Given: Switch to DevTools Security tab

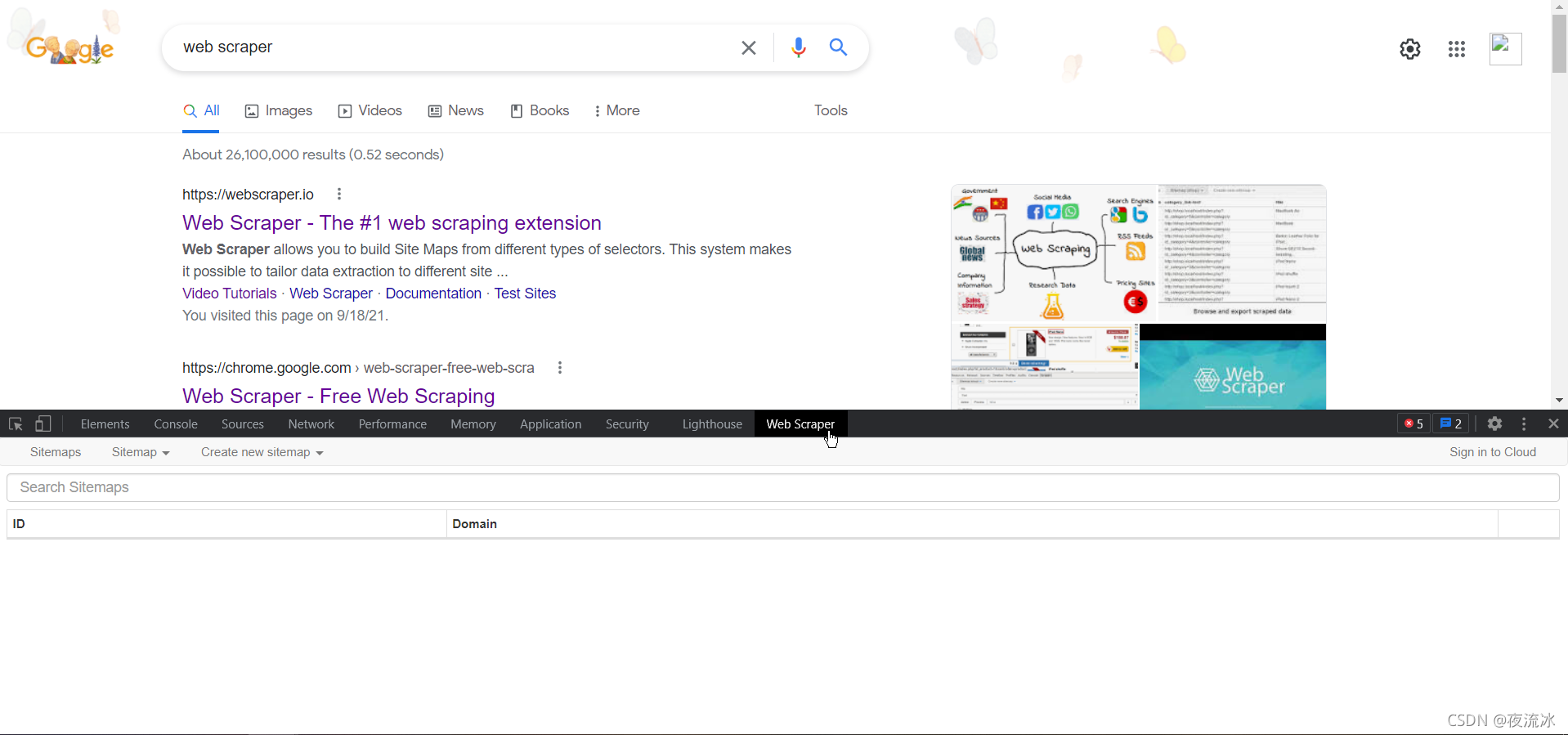Looking at the screenshot, I should pos(627,424).
